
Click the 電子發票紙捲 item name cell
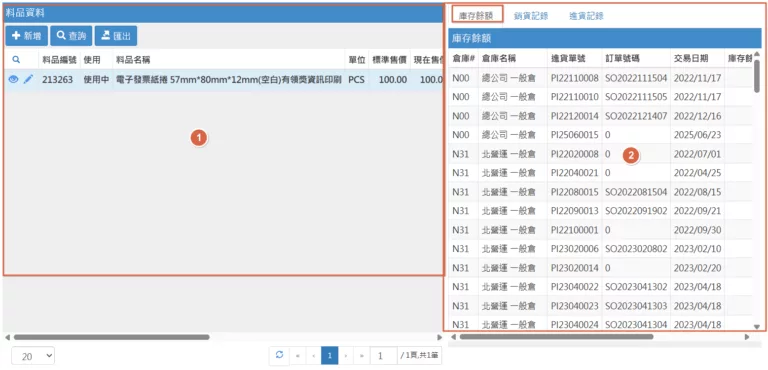pyautogui.click(x=228, y=79)
